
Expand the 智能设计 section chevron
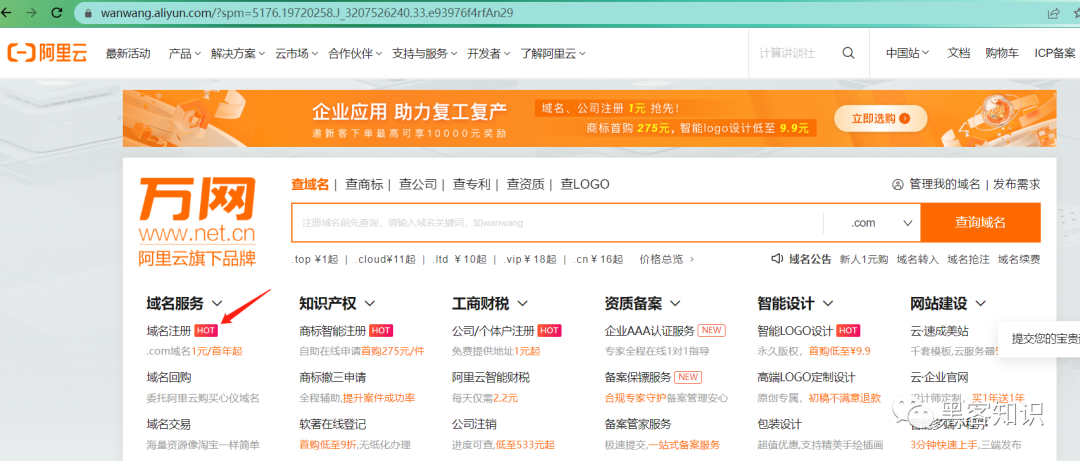click(x=828, y=303)
